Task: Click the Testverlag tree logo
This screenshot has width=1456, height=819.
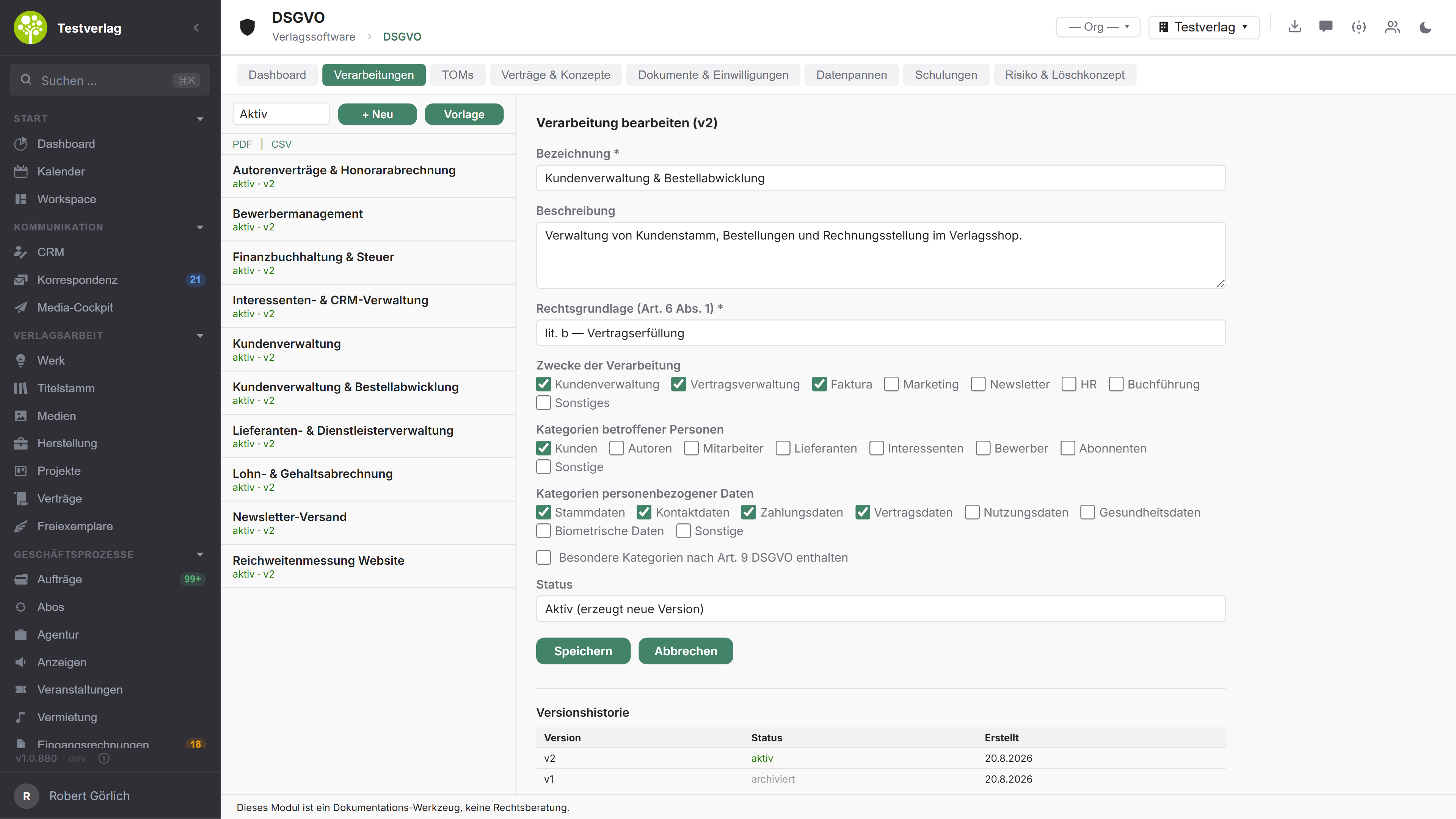Action: click(x=30, y=28)
